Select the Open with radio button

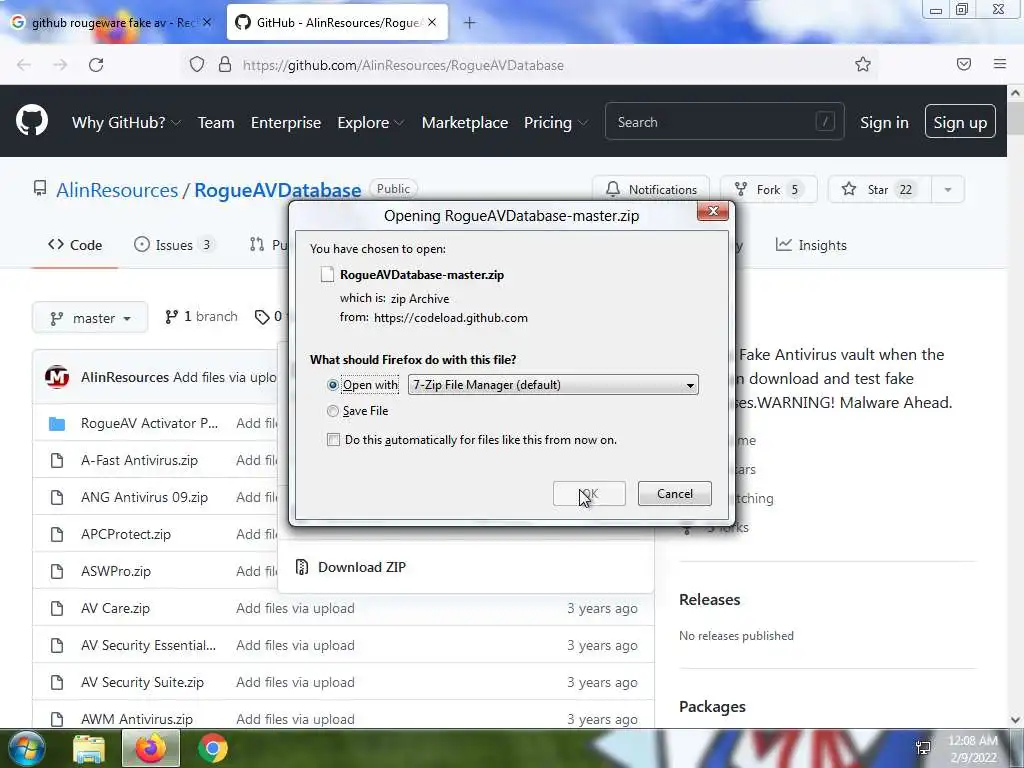tap(332, 385)
